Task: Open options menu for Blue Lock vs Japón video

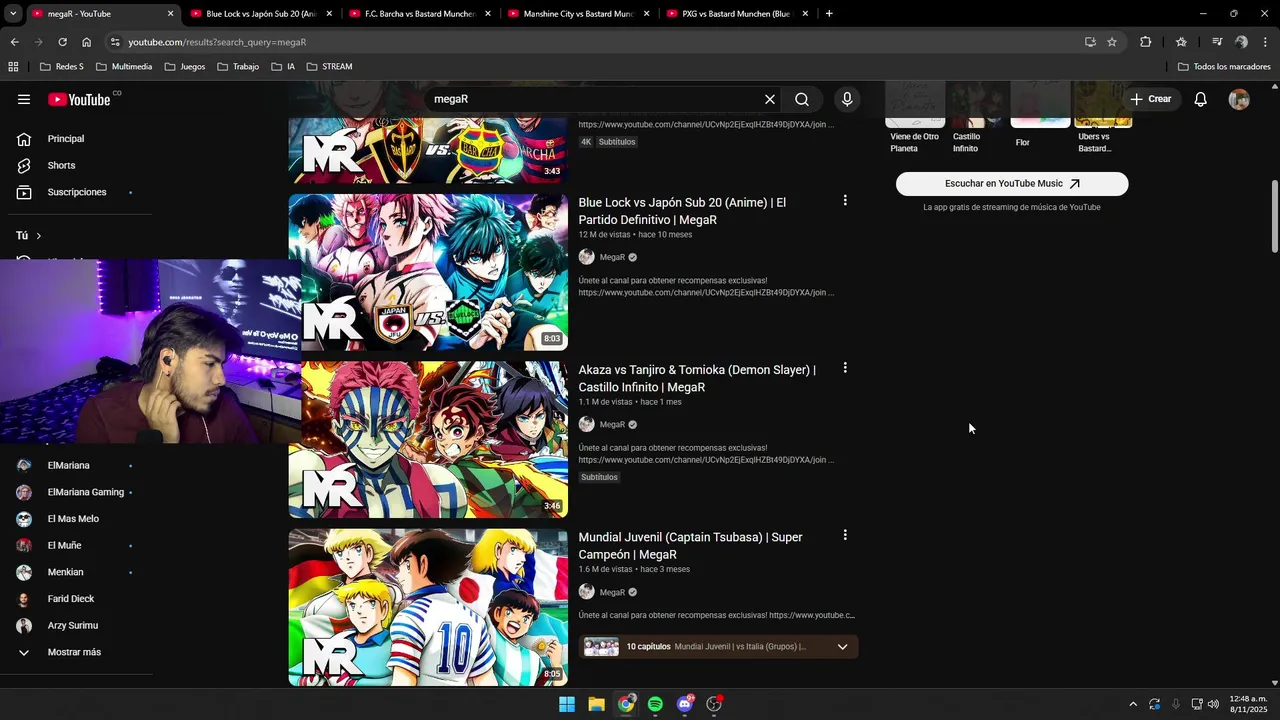Action: [x=845, y=200]
